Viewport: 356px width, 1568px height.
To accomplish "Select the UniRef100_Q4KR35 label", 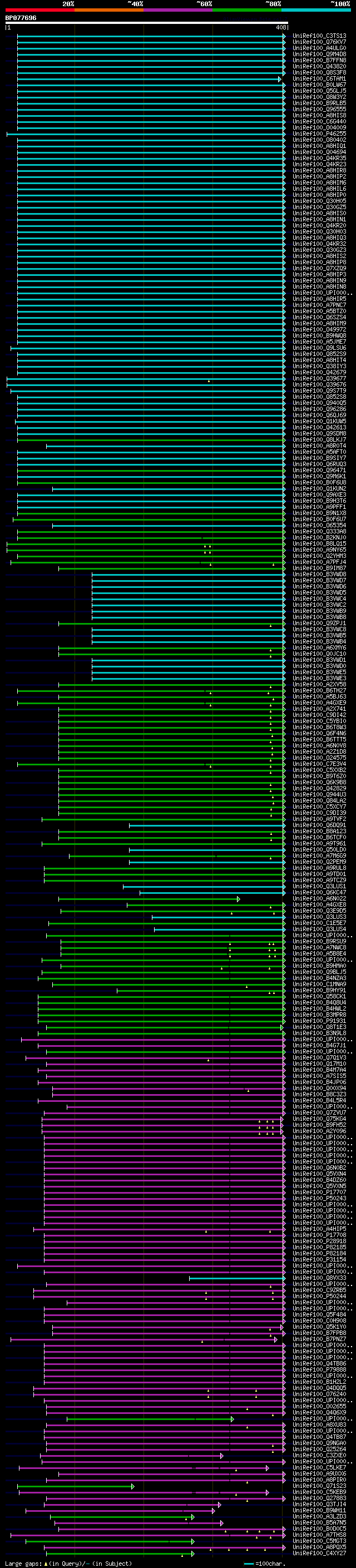I will (x=319, y=159).
